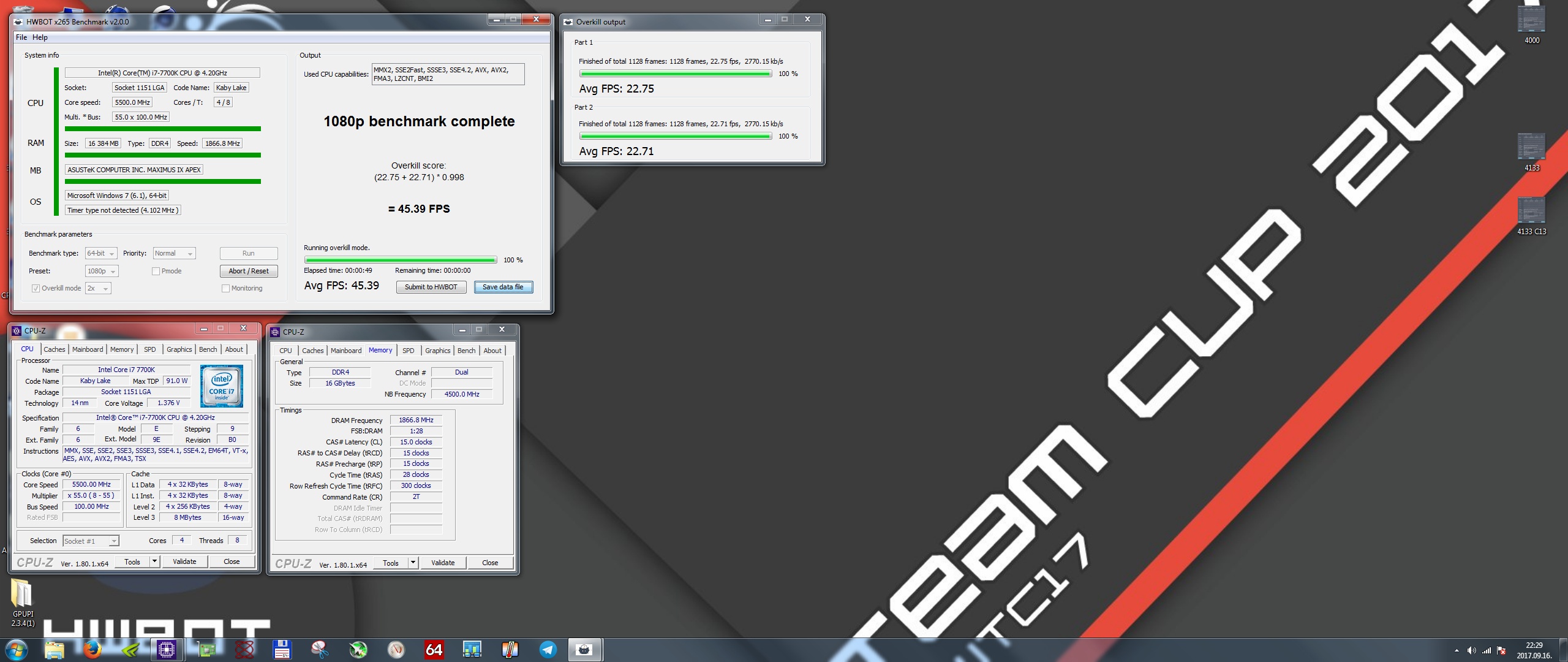The width and height of the screenshot is (1568, 662).
Task: Select the 4133 C13 desktop icon
Action: click(1531, 216)
